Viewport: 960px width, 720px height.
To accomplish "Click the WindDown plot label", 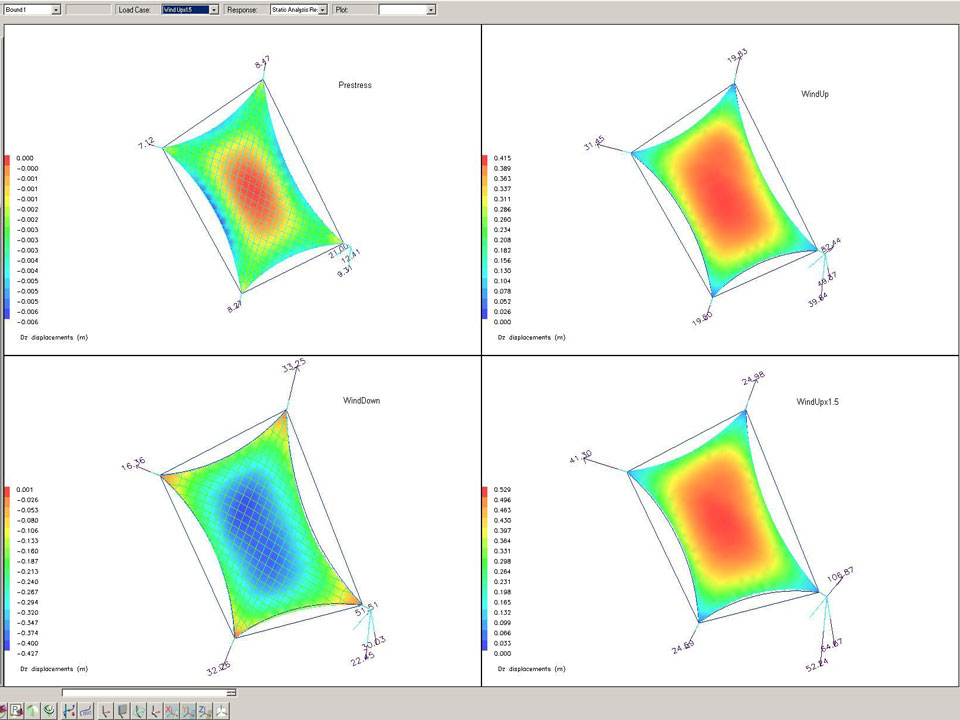I will point(361,400).
